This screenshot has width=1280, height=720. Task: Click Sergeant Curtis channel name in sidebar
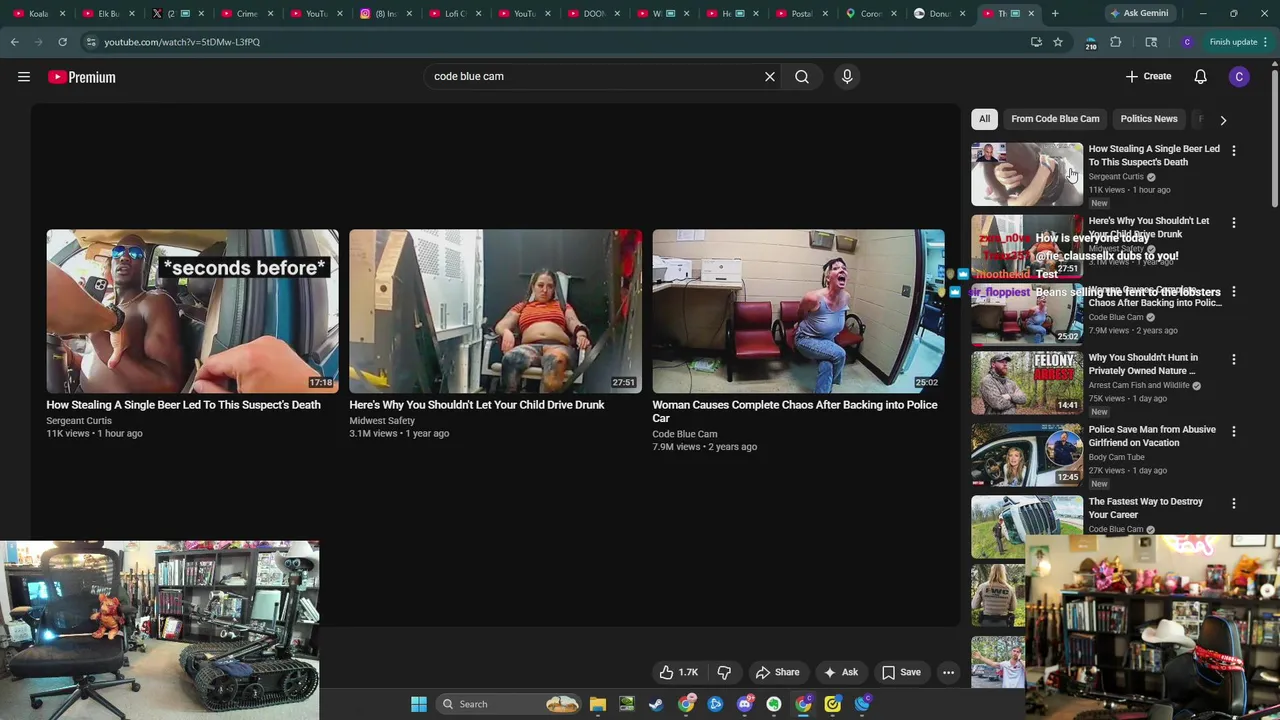pos(1116,177)
